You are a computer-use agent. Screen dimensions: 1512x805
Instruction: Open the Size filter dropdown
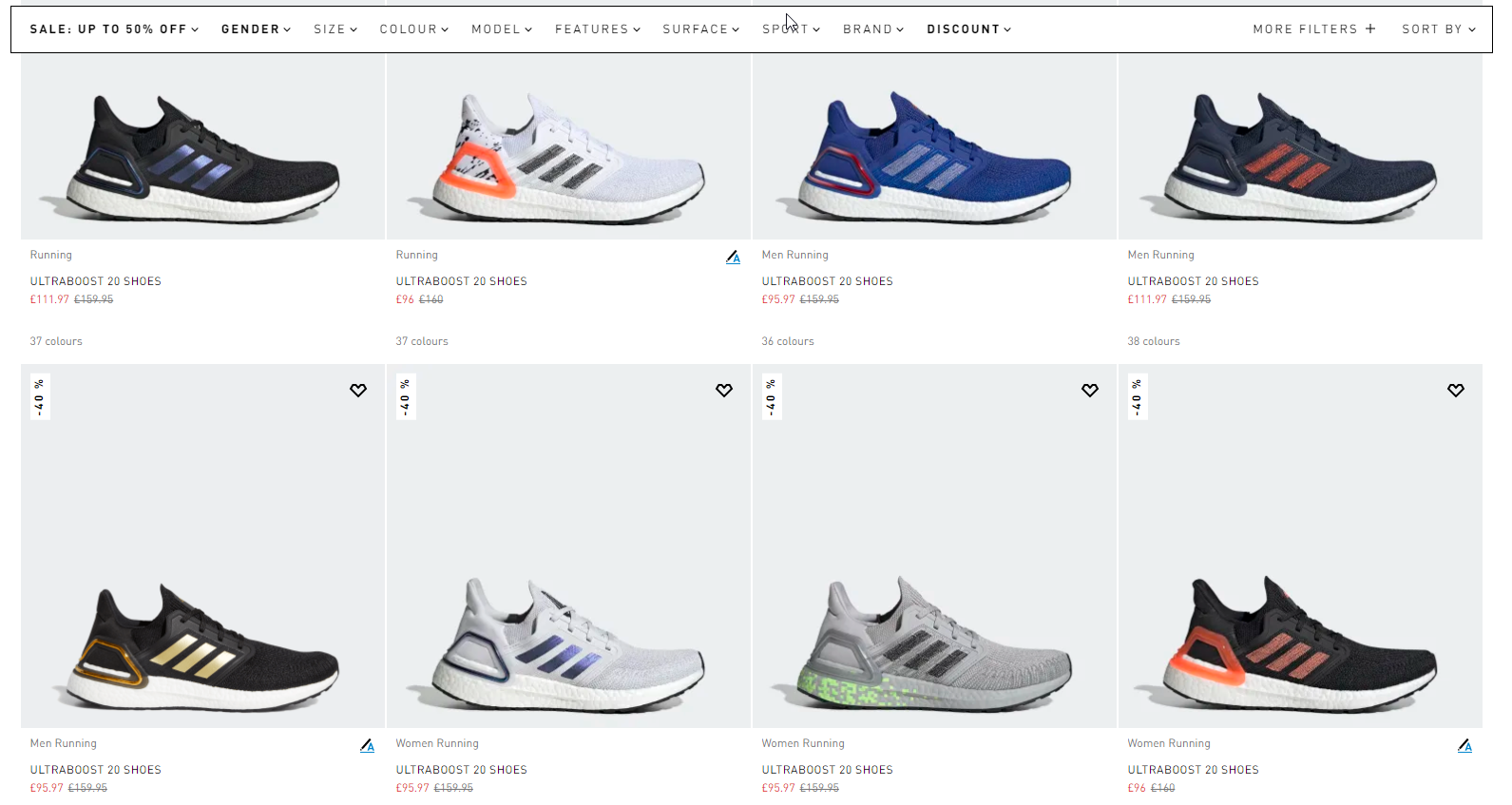coord(335,29)
